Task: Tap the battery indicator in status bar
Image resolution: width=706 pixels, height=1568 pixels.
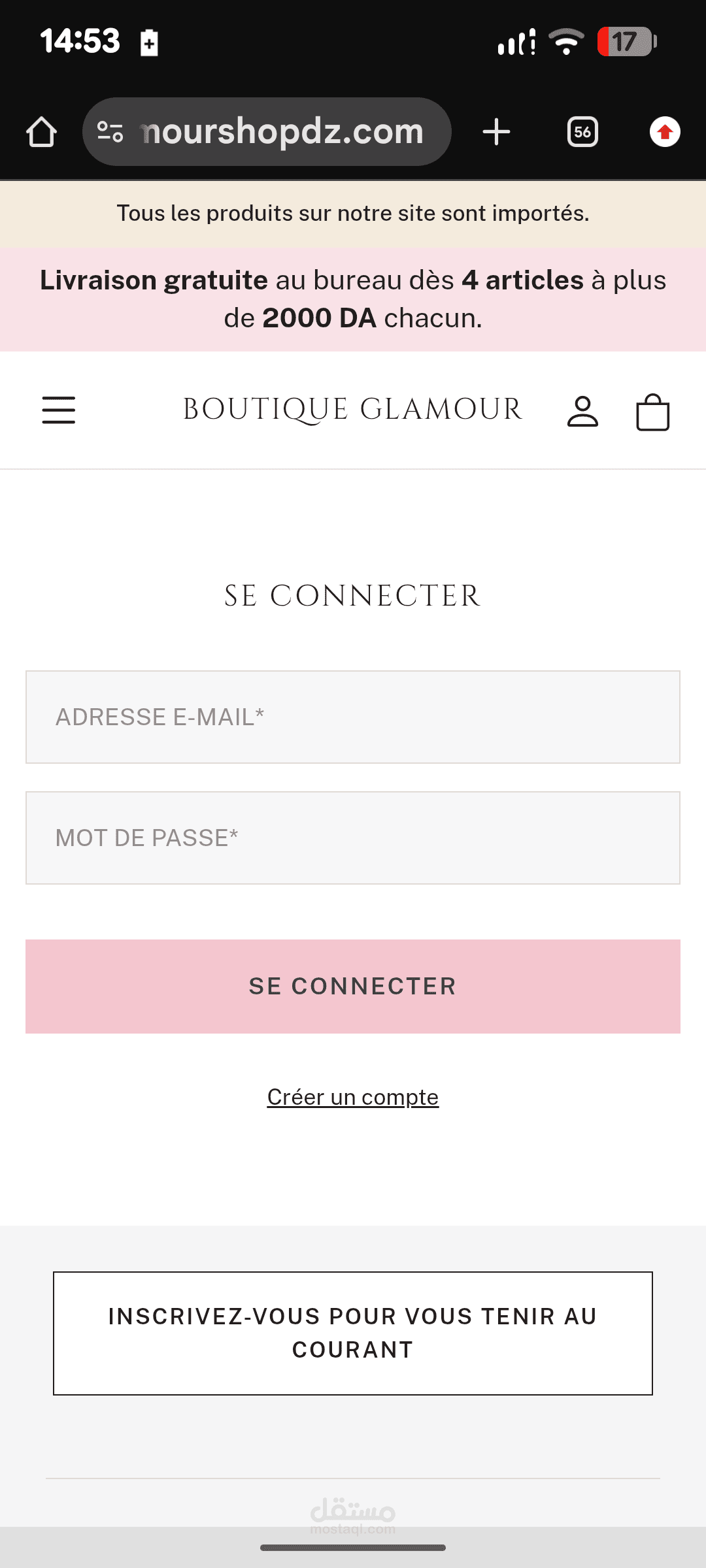Action: [626, 42]
